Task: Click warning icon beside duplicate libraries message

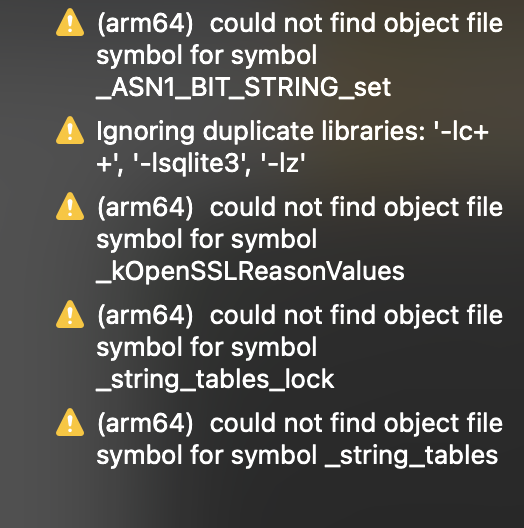Action: tap(70, 130)
